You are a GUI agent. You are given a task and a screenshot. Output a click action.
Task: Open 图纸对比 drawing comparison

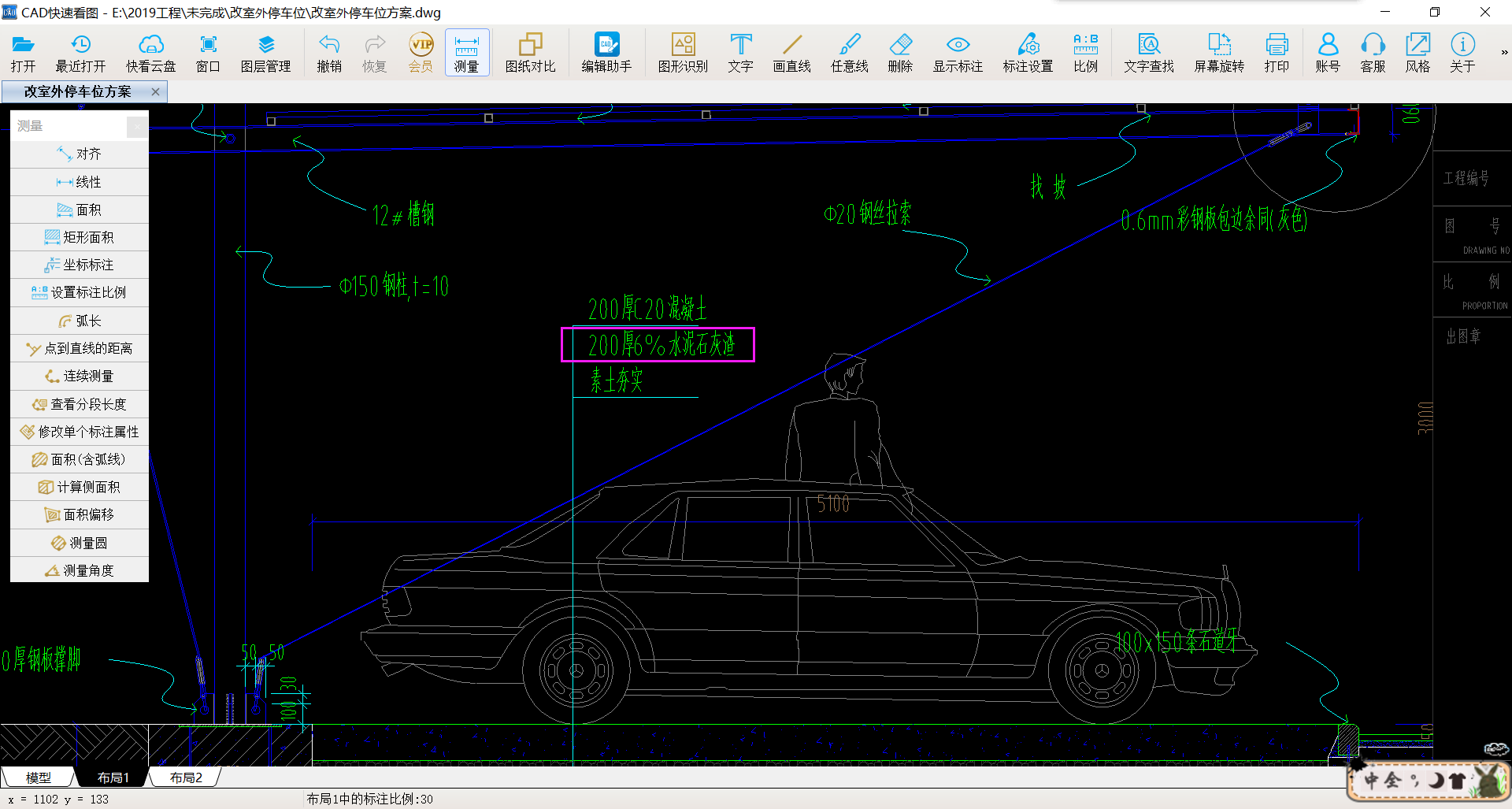coord(531,54)
